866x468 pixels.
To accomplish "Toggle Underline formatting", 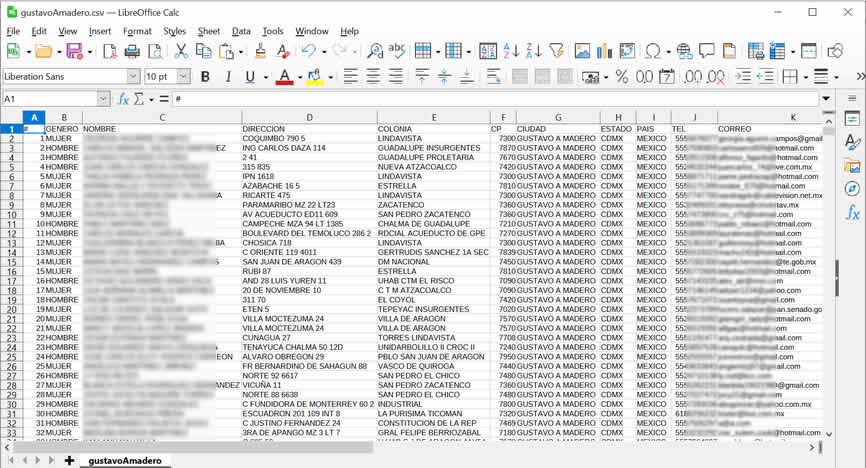I will click(250, 77).
